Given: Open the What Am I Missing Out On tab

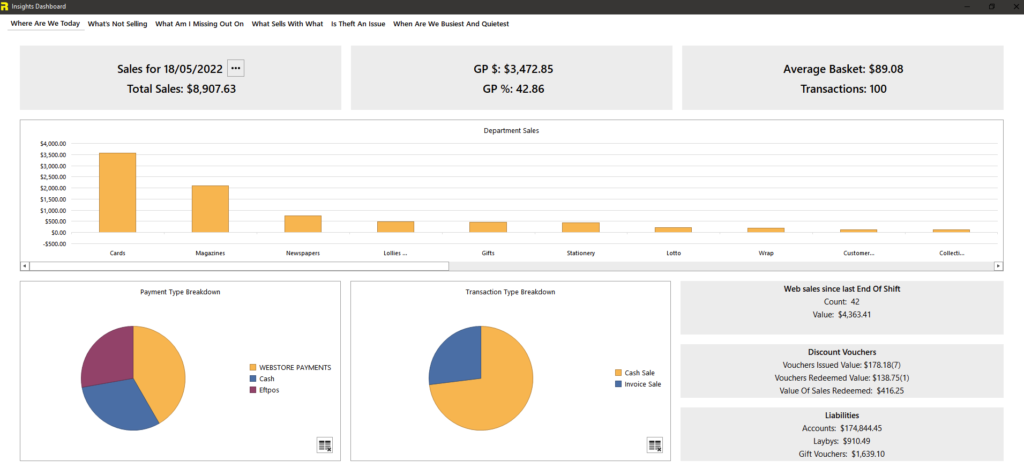Looking at the screenshot, I should click(x=199, y=23).
